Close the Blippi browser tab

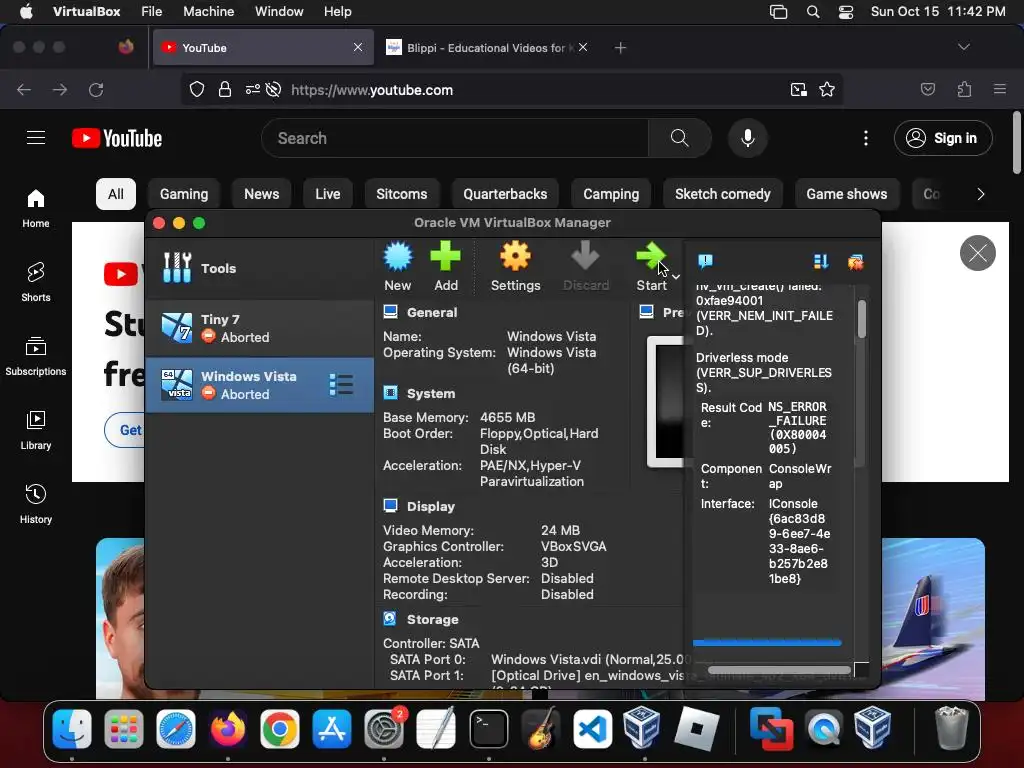[583, 47]
